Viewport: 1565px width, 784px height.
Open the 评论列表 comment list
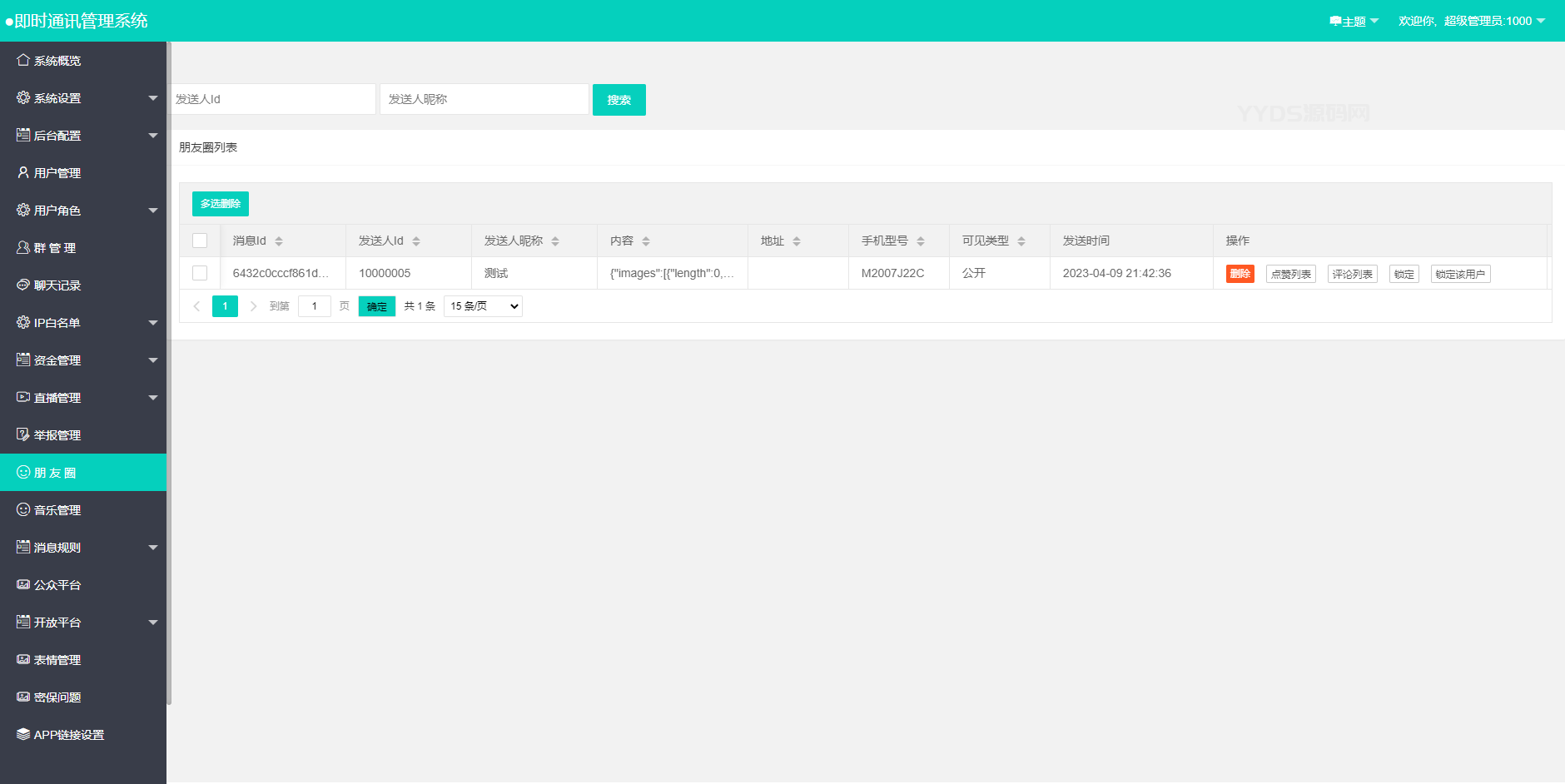pyautogui.click(x=1352, y=273)
